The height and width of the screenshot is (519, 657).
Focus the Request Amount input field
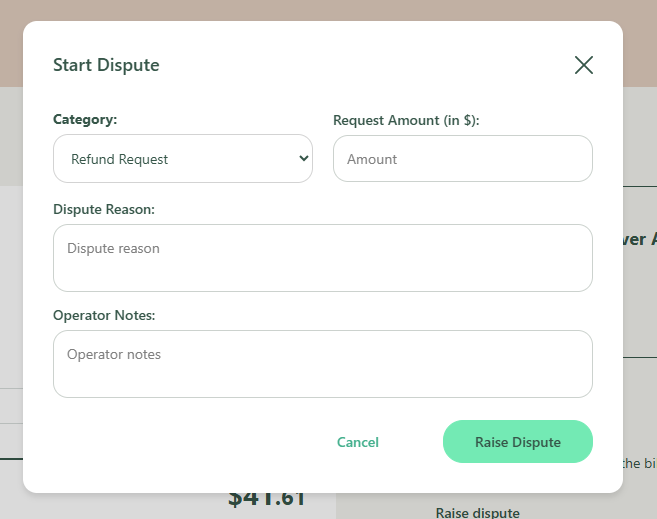[462, 159]
